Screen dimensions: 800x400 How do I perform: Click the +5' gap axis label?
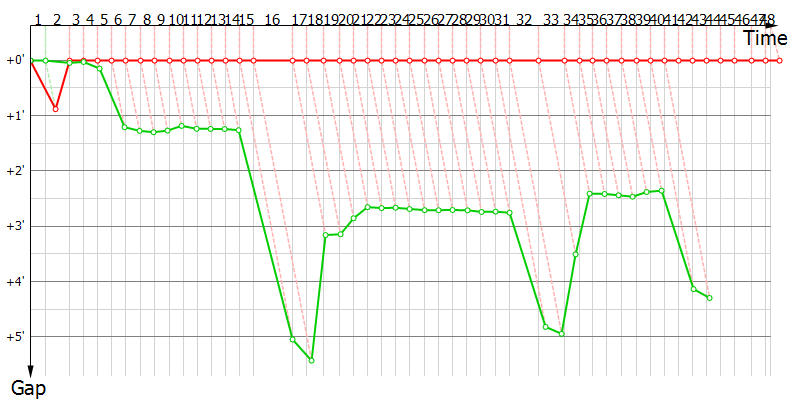(x=14, y=335)
